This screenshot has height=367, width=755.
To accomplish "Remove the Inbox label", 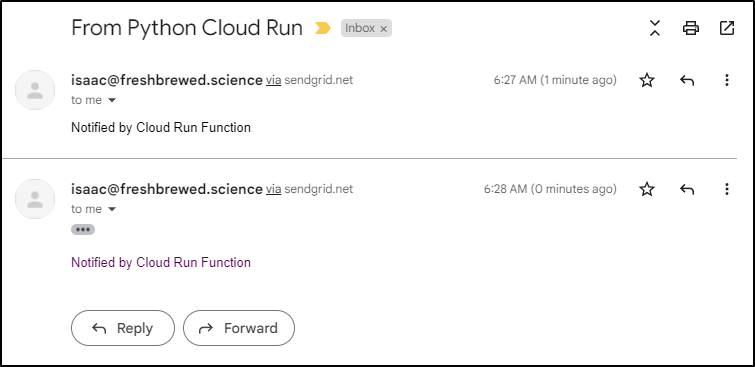I will (384, 29).
